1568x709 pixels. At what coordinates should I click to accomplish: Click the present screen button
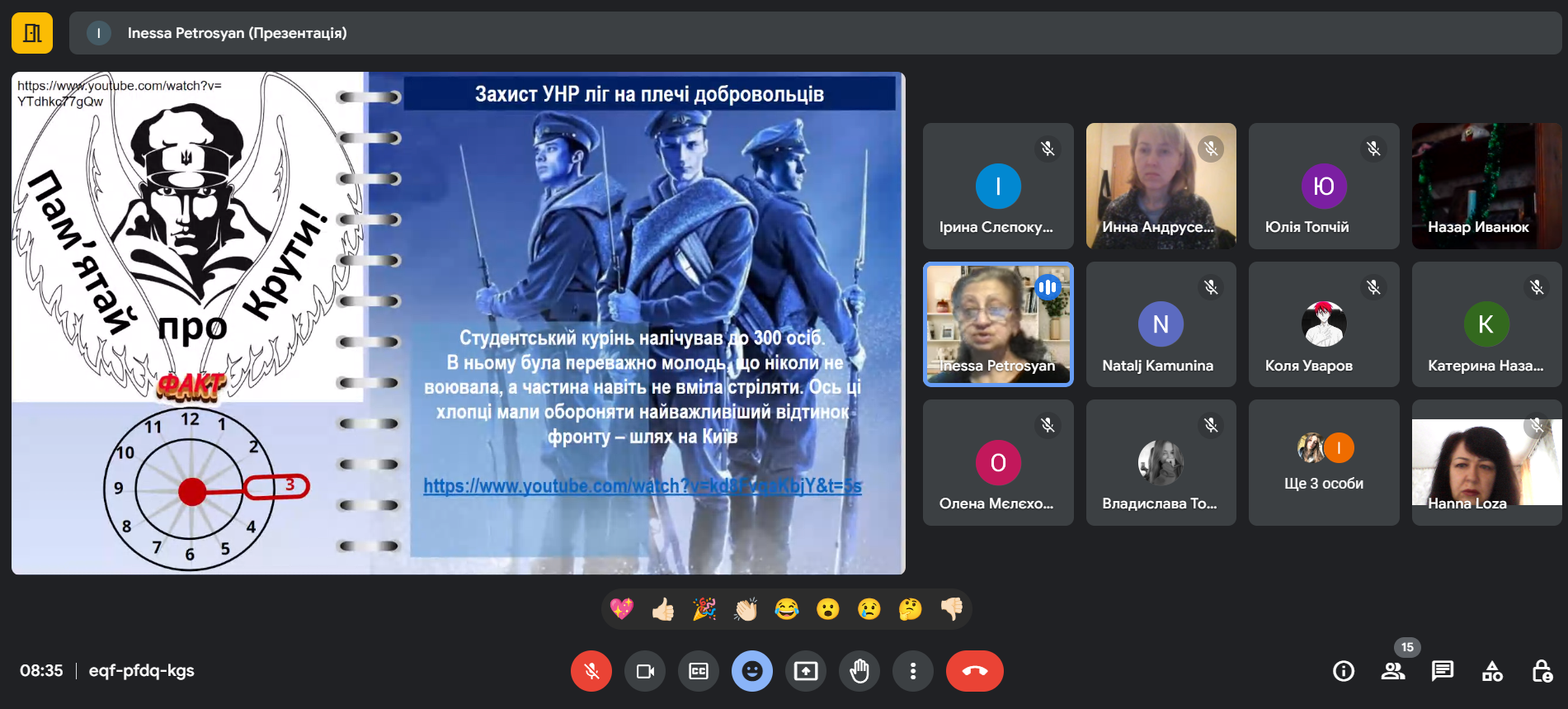click(806, 671)
